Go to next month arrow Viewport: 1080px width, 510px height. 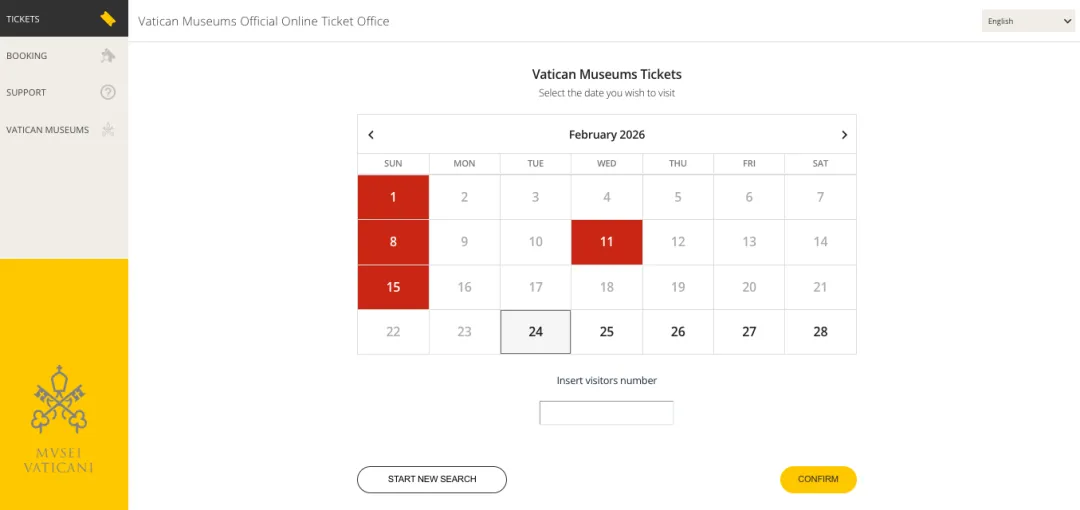click(844, 135)
